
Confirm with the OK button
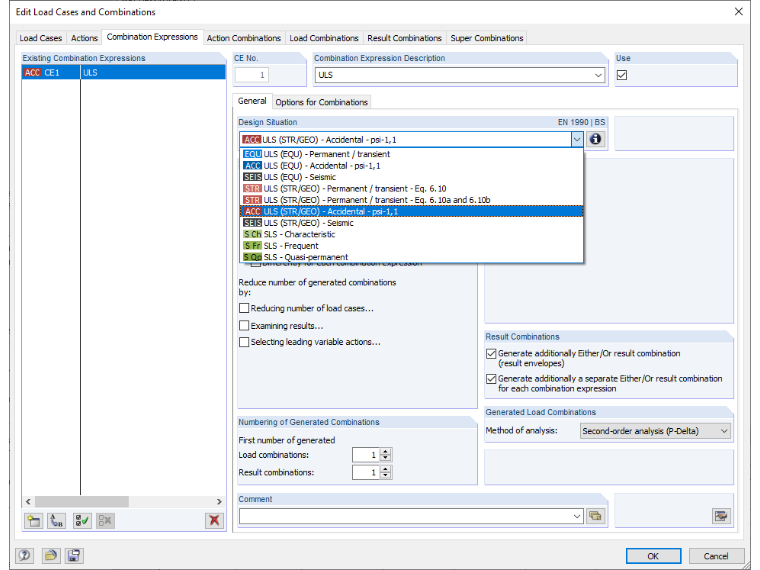click(653, 556)
